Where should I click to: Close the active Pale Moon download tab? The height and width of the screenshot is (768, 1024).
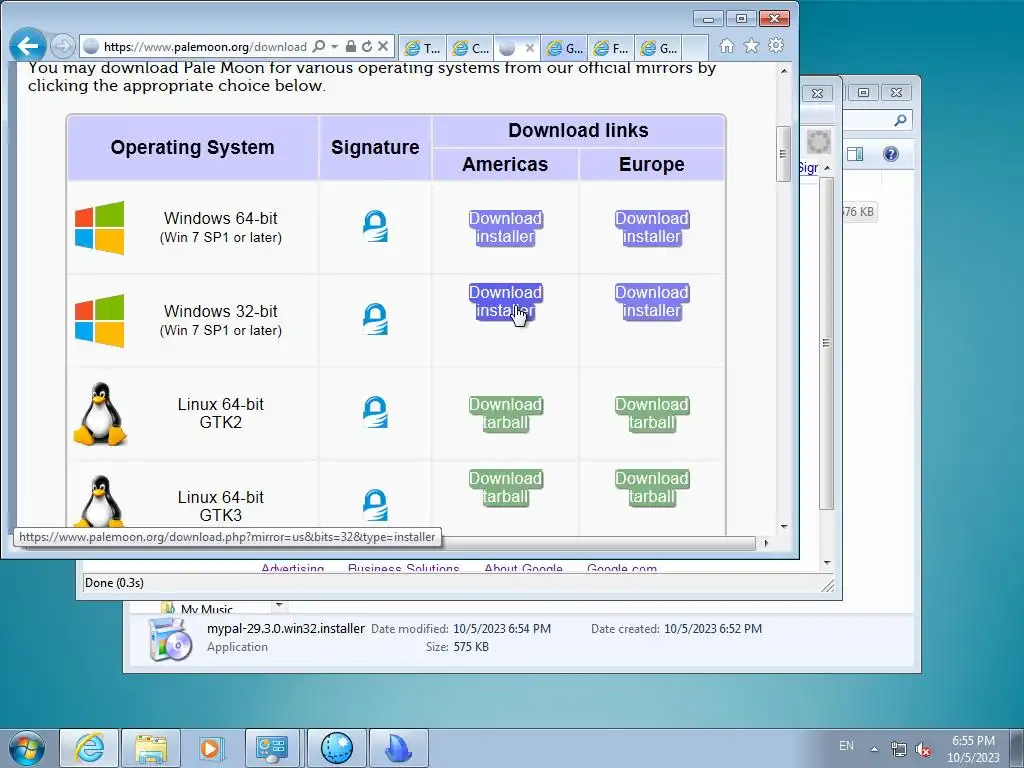(530, 48)
